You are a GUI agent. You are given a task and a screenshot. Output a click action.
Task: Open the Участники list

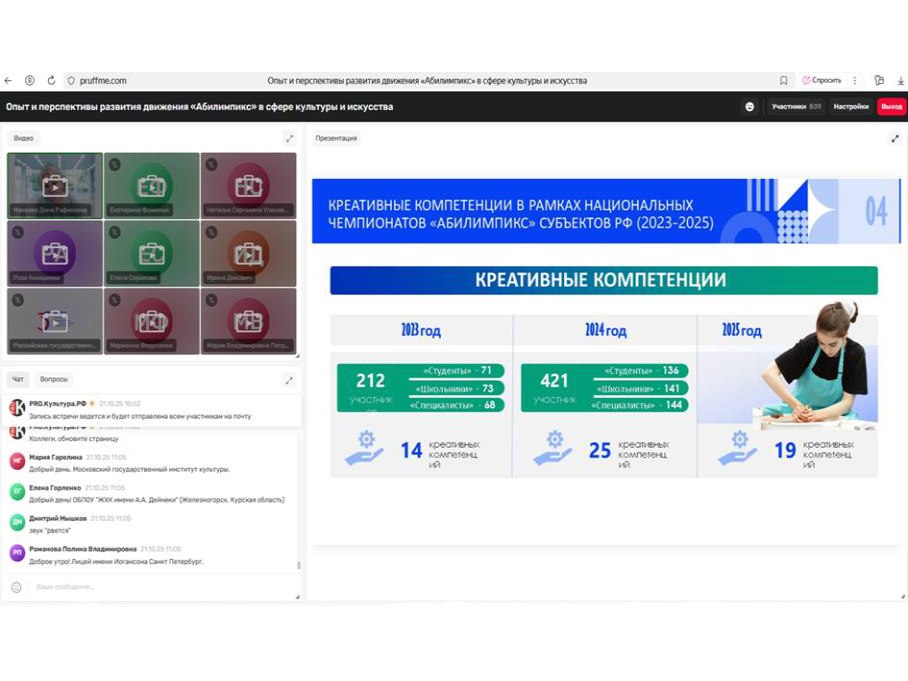(x=796, y=107)
